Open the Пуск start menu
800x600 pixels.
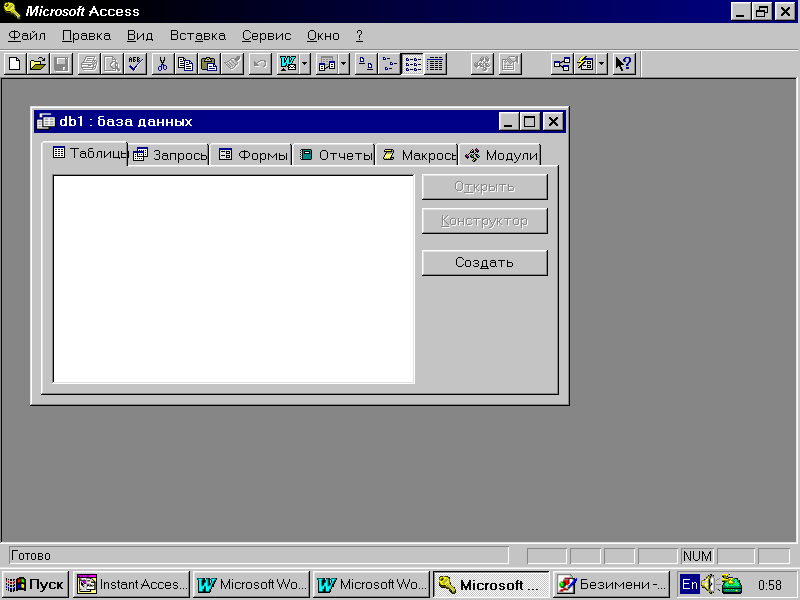pos(34,584)
